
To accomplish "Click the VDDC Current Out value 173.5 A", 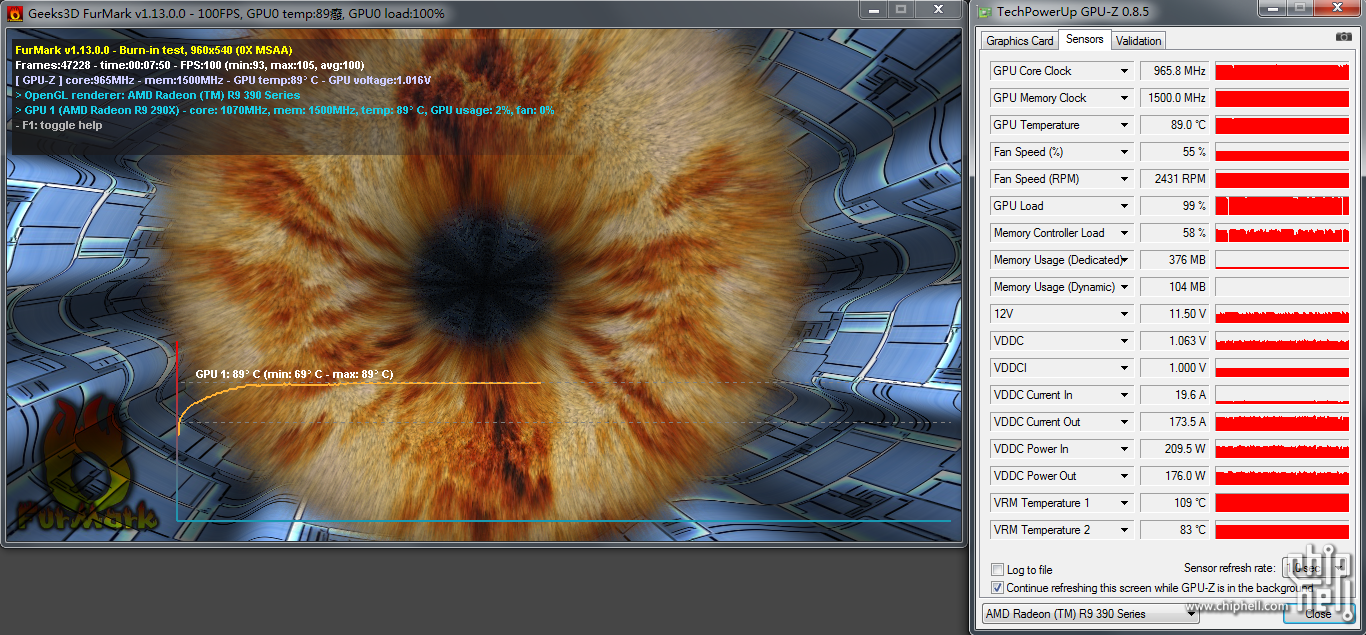I will [x=1174, y=422].
